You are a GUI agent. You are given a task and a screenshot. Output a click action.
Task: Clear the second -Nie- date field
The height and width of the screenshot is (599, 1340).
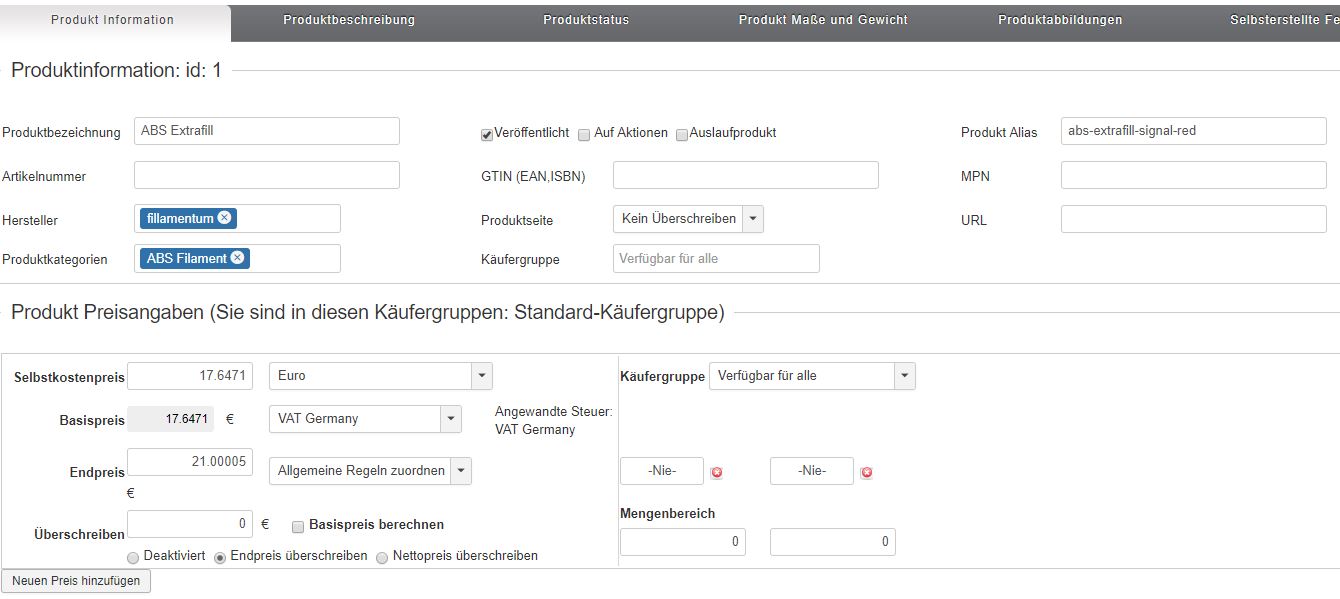tap(866, 472)
